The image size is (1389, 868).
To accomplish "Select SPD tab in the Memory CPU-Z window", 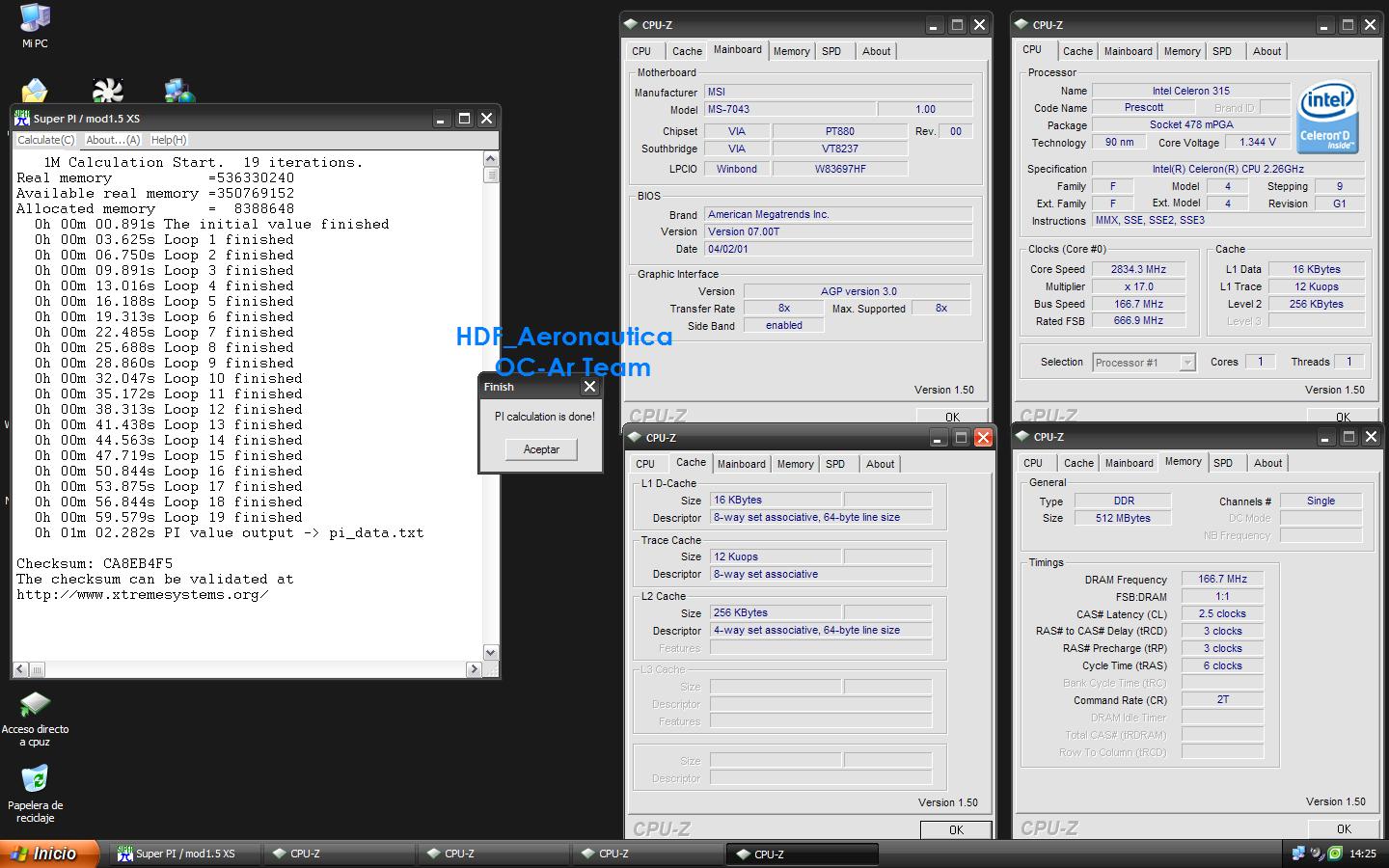I will (x=1223, y=463).
